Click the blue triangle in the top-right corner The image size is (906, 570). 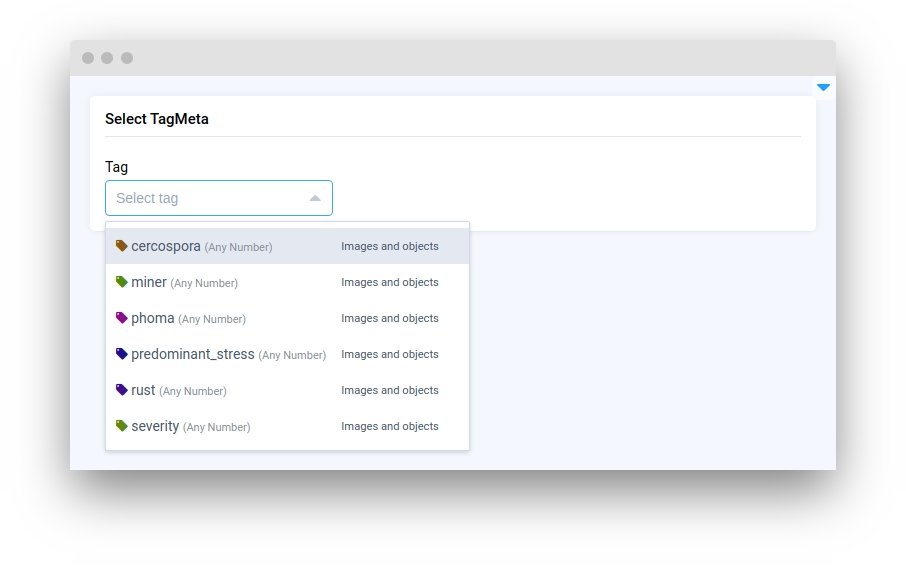click(x=823, y=88)
